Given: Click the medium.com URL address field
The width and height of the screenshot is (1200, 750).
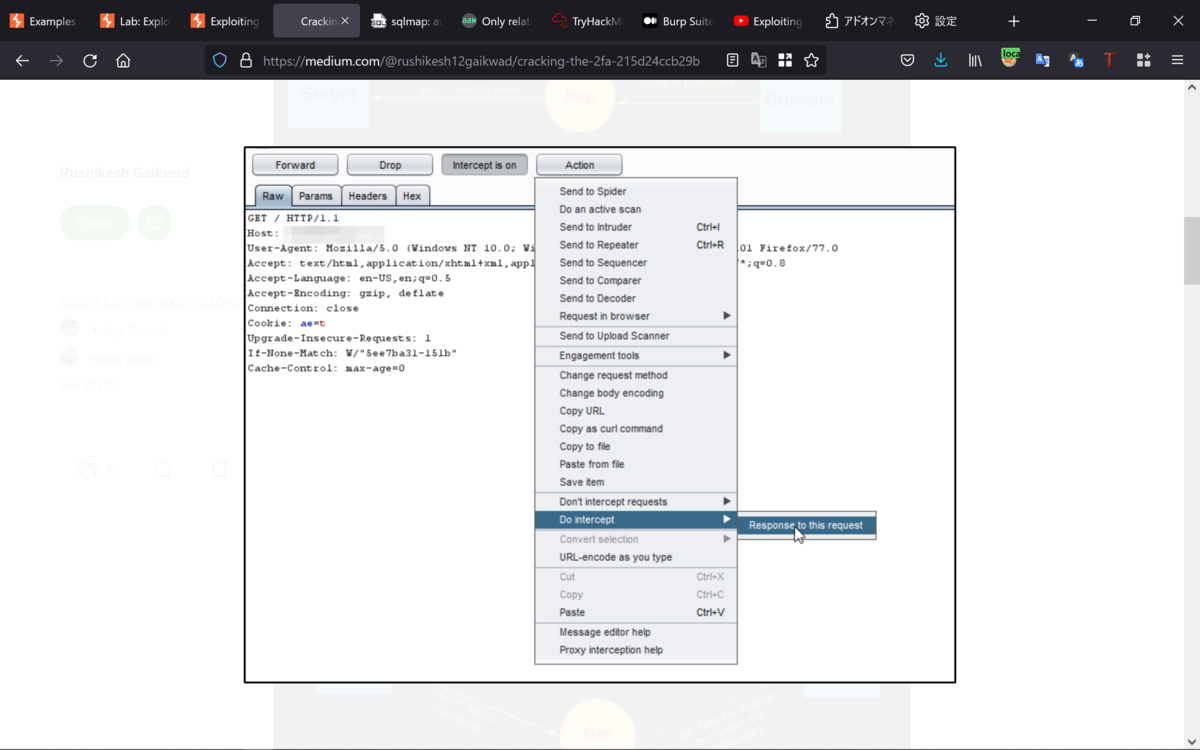Looking at the screenshot, I should coord(481,61).
